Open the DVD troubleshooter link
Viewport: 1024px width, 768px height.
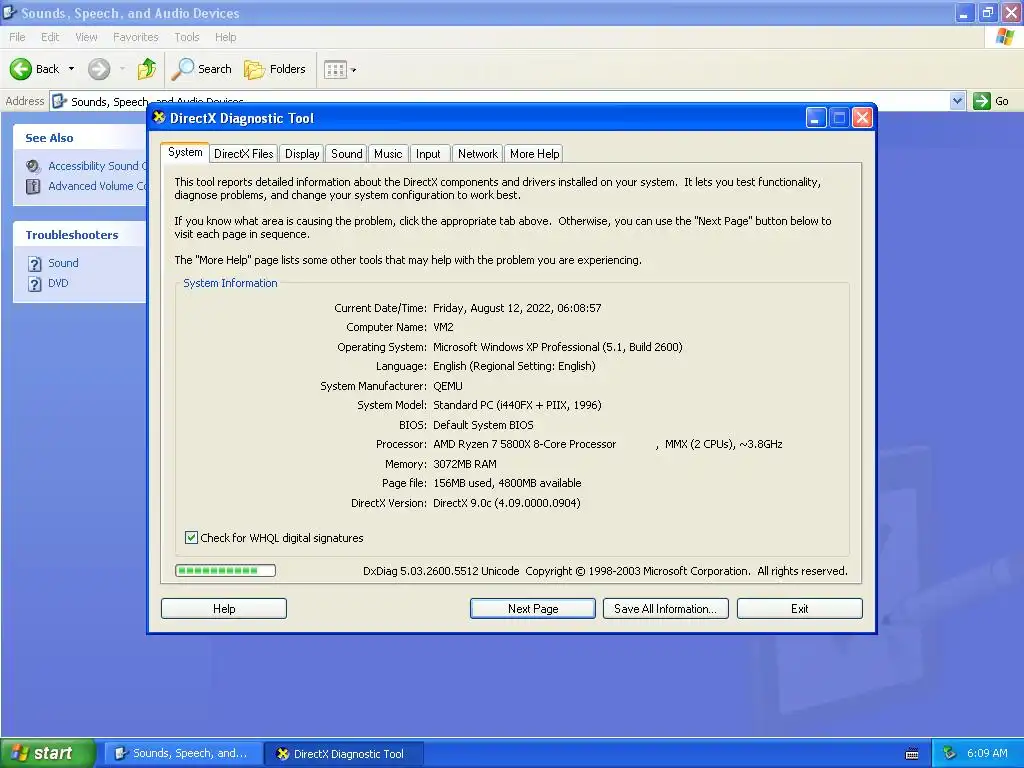coord(58,283)
